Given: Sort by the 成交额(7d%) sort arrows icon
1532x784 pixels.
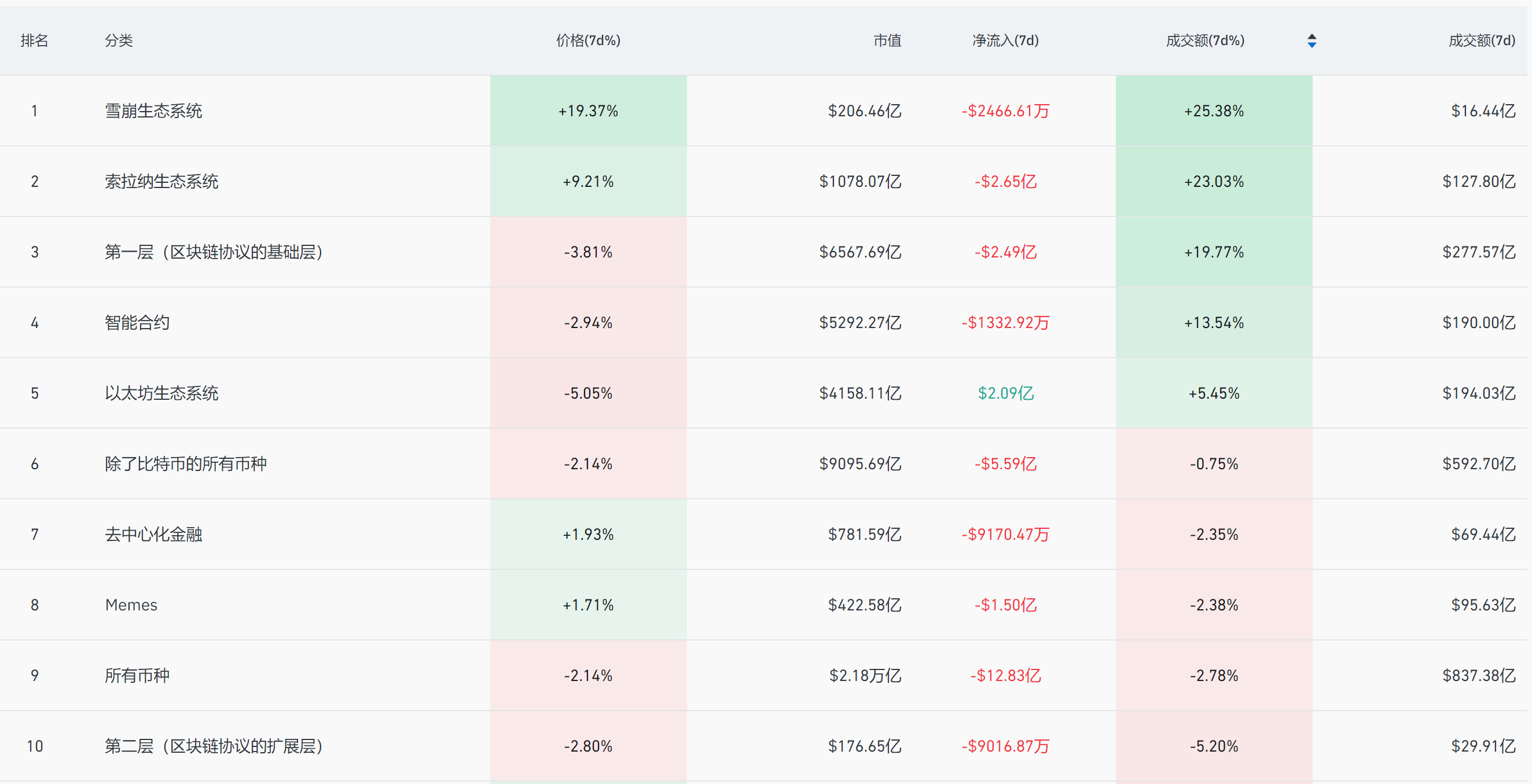Looking at the screenshot, I should point(1311,41).
